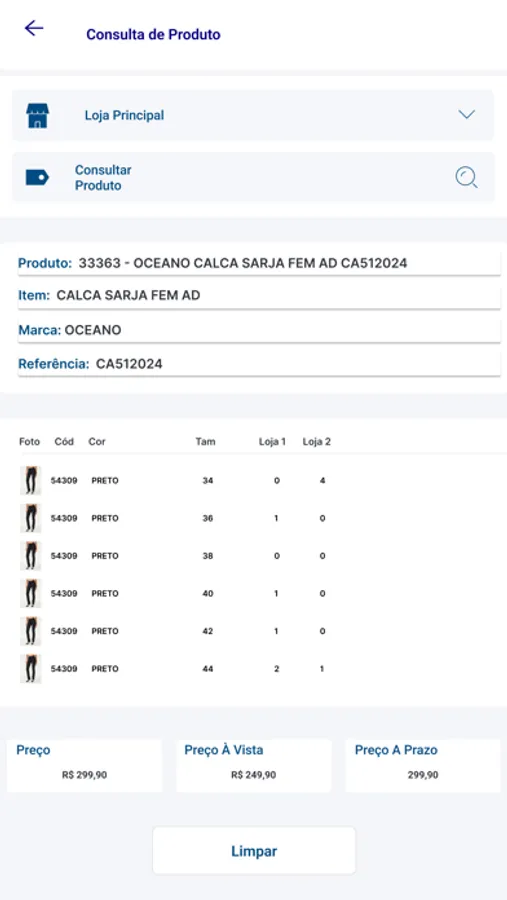
Task: Select the Item line CALCA SARJA FEM AD
Action: (x=259, y=296)
